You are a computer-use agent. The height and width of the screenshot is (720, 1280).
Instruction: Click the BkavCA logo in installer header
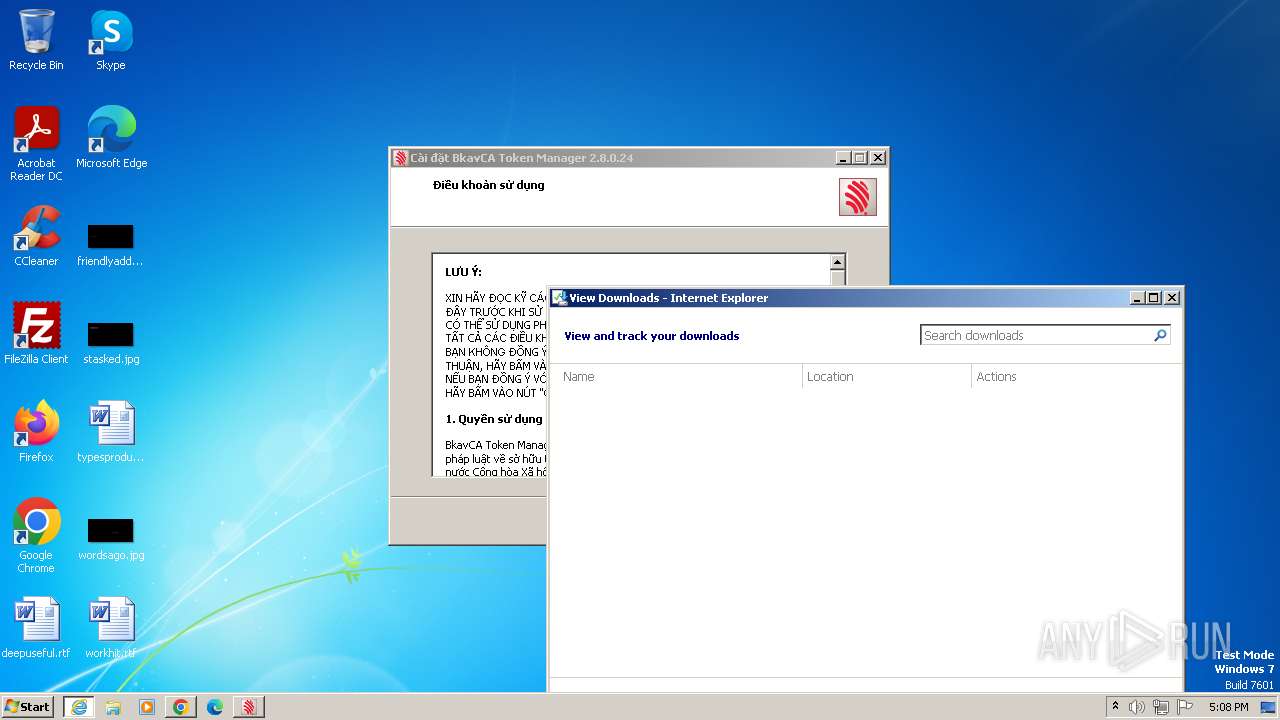click(x=858, y=197)
